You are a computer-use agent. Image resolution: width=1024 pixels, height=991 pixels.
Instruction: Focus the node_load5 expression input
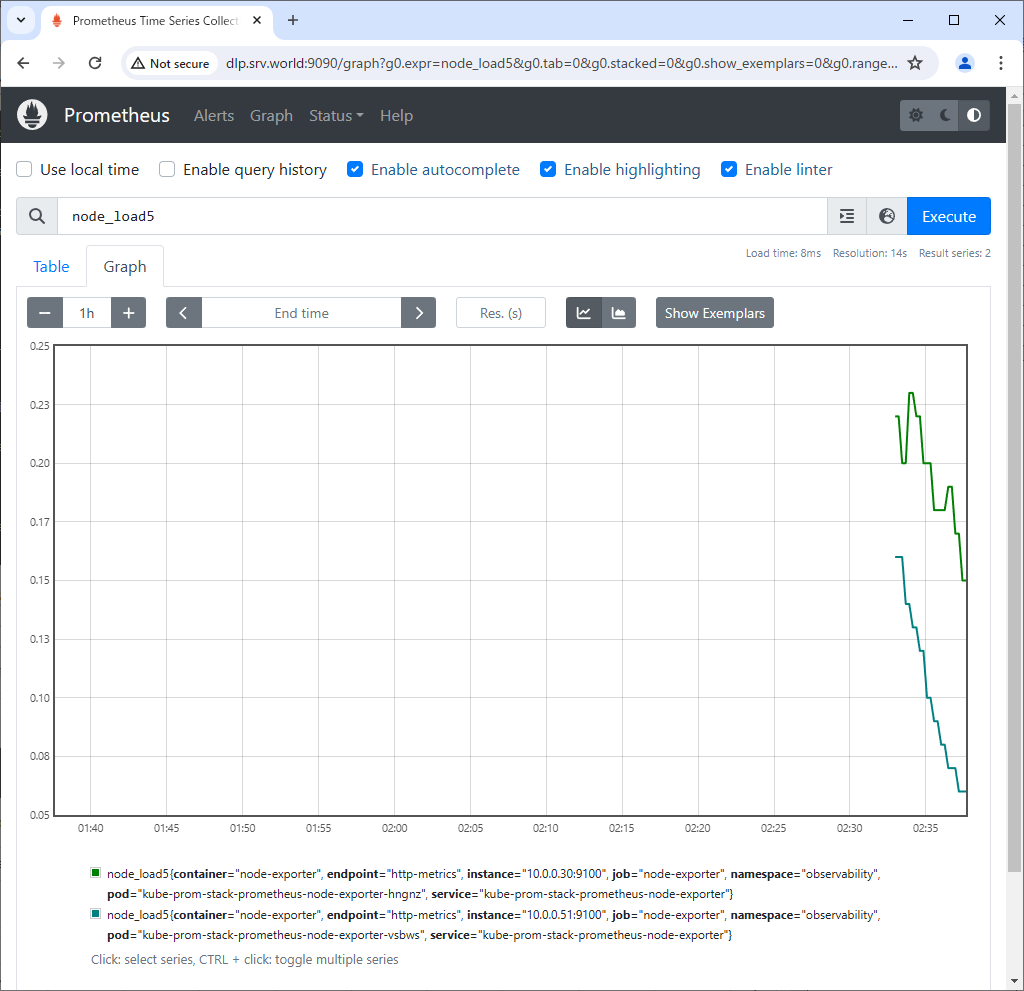pos(442,216)
